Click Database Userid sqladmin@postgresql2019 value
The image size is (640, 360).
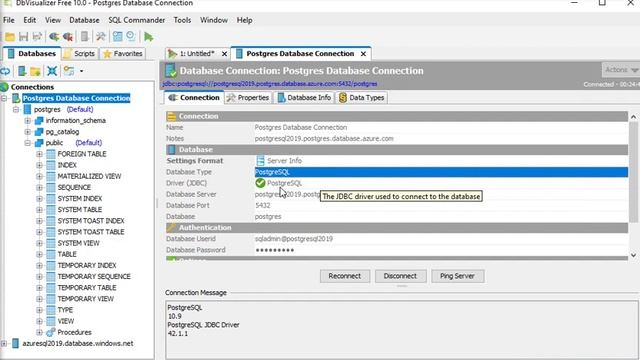point(294,239)
